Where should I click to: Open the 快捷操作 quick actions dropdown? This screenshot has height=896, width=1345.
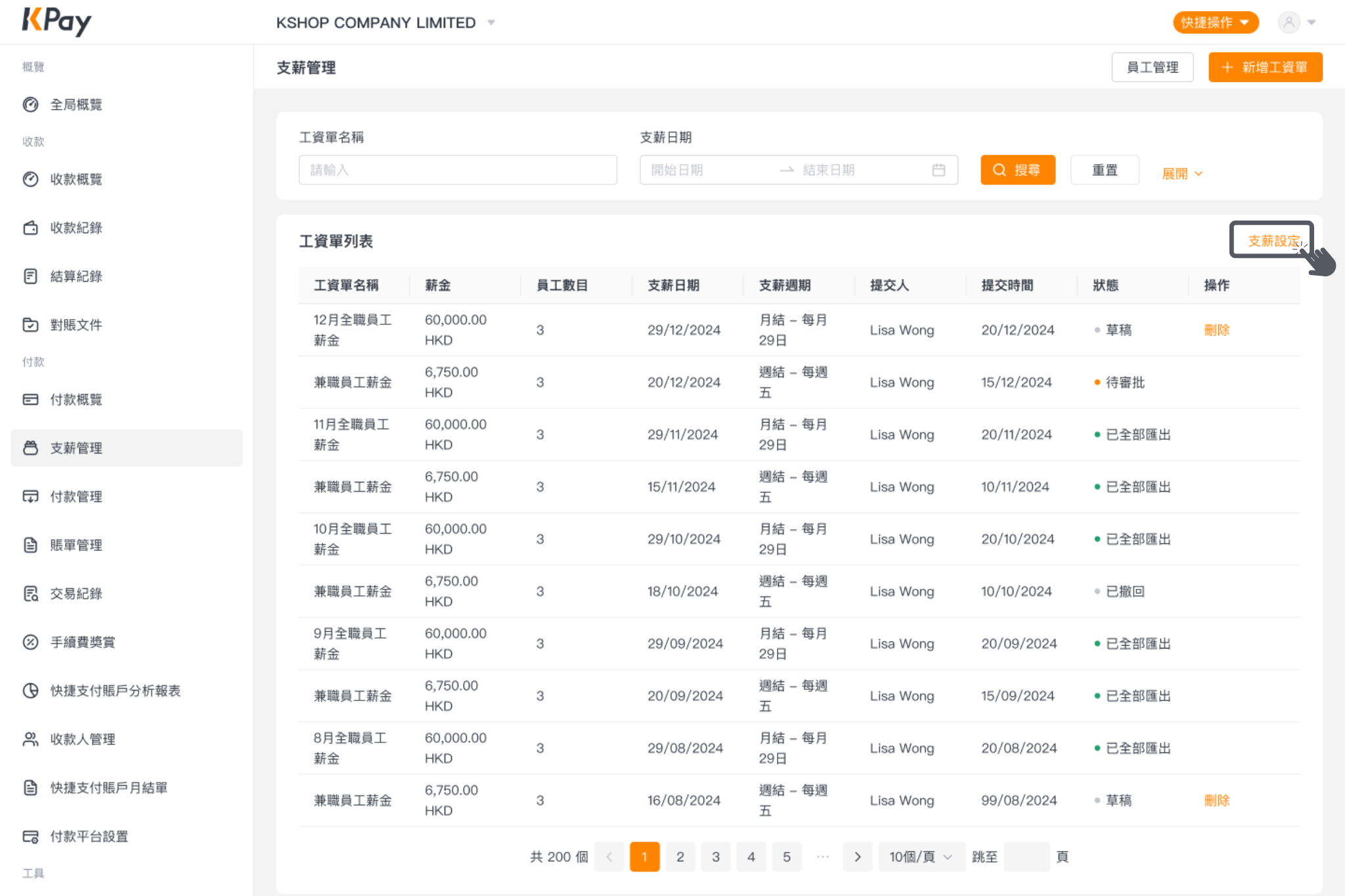[1216, 22]
